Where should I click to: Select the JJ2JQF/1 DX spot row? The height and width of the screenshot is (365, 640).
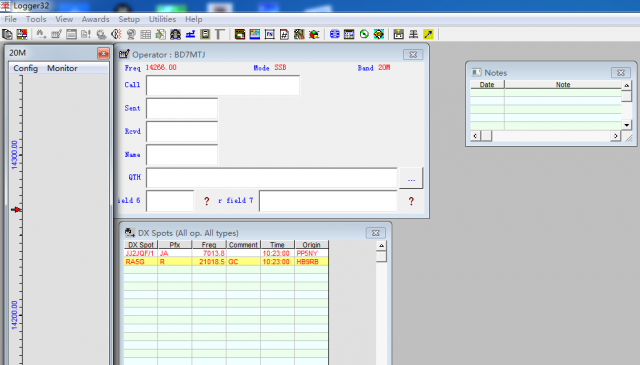[226, 254]
